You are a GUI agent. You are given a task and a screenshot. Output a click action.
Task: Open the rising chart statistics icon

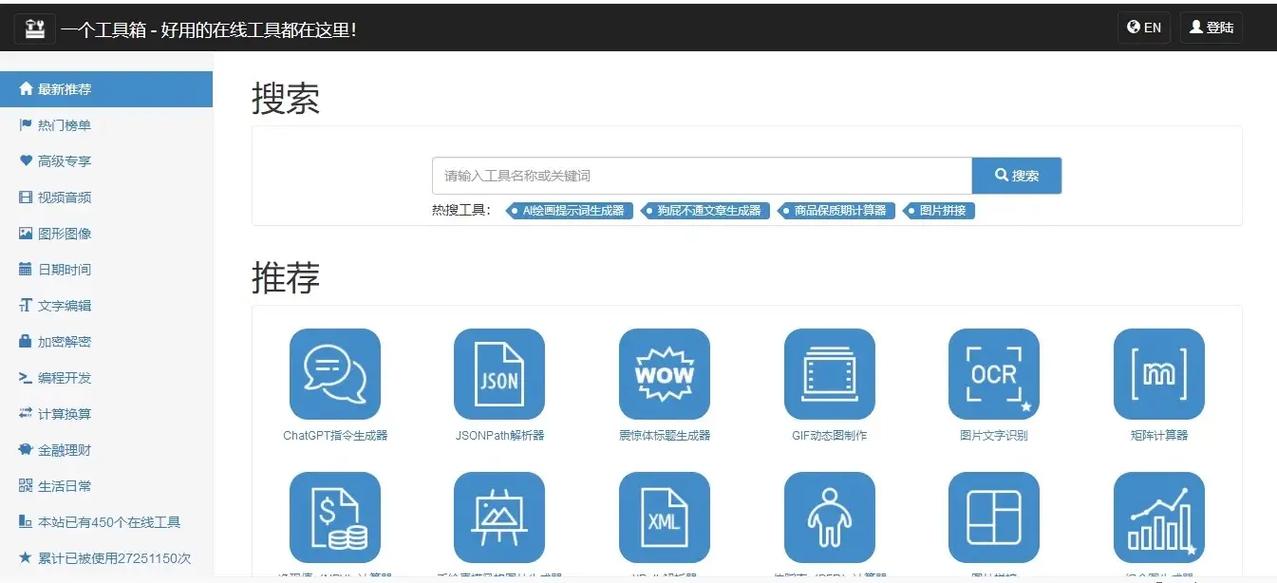1158,518
